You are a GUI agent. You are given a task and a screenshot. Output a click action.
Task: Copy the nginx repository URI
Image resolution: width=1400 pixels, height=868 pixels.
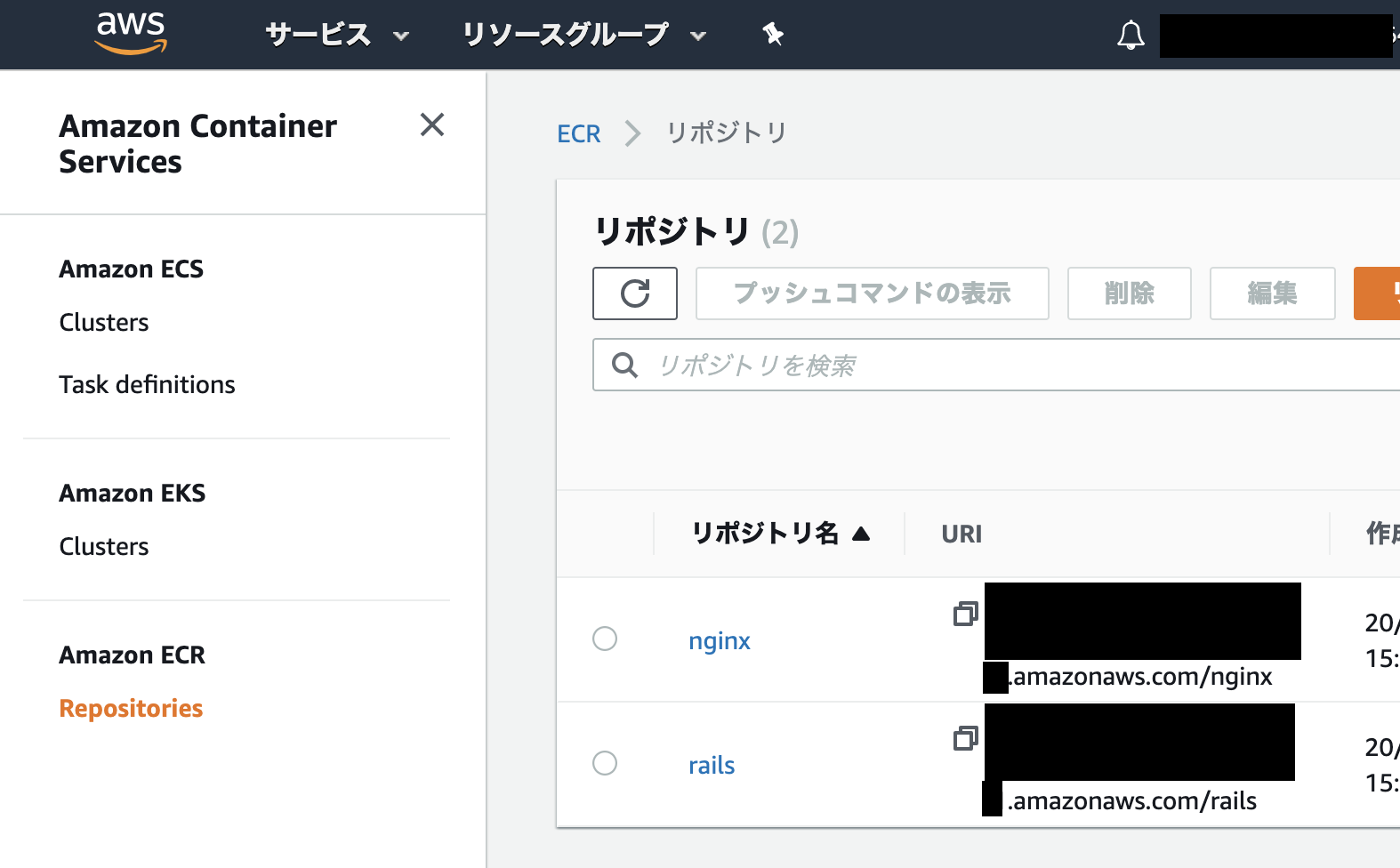click(966, 614)
